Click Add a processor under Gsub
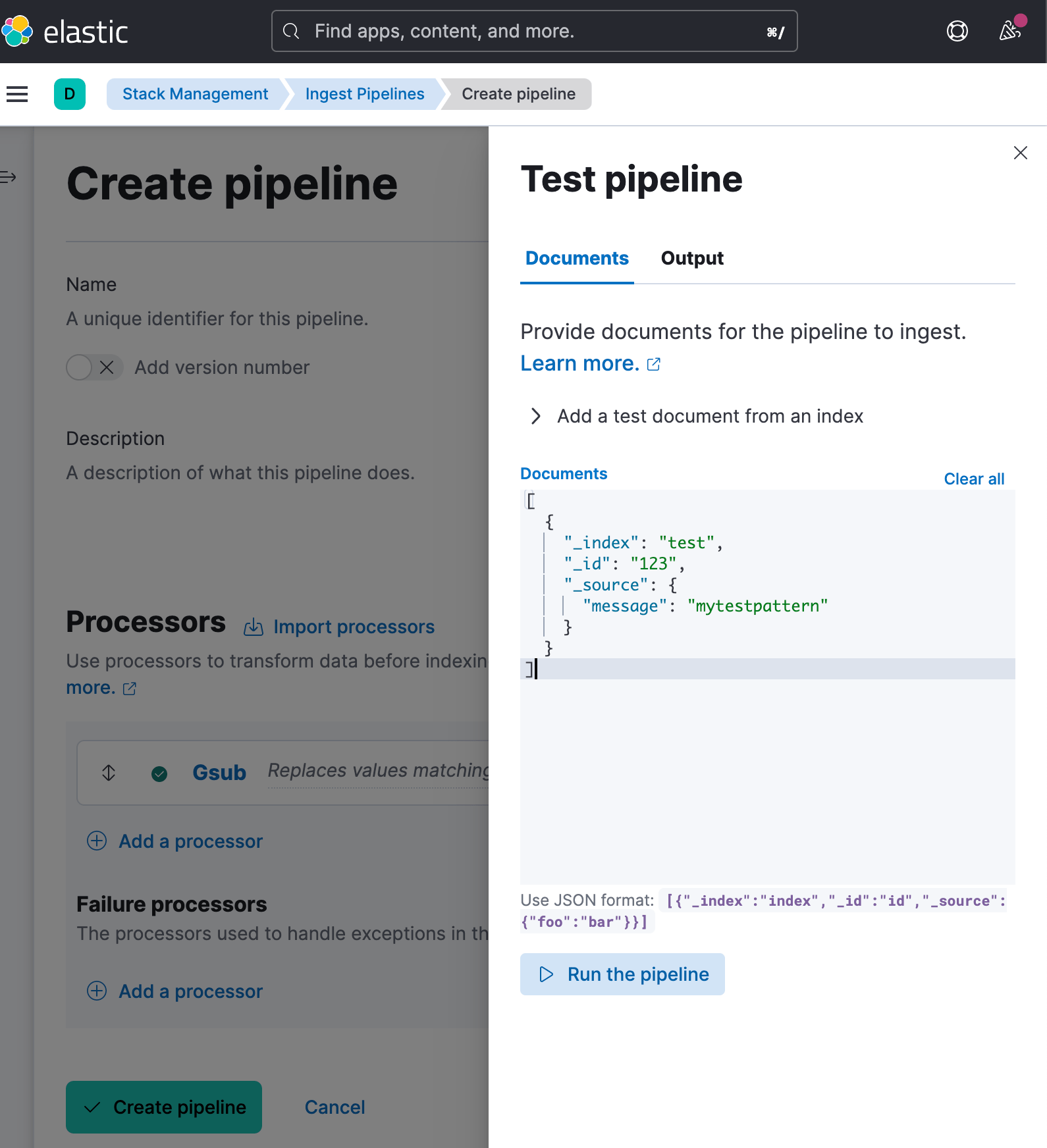This screenshot has width=1047, height=1148. 190,841
